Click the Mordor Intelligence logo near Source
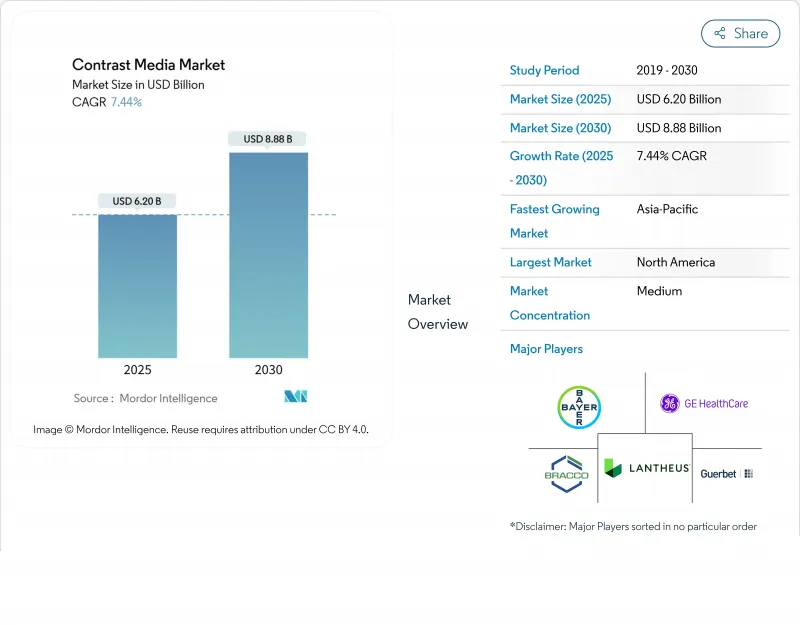The image size is (800, 625). (x=296, y=397)
